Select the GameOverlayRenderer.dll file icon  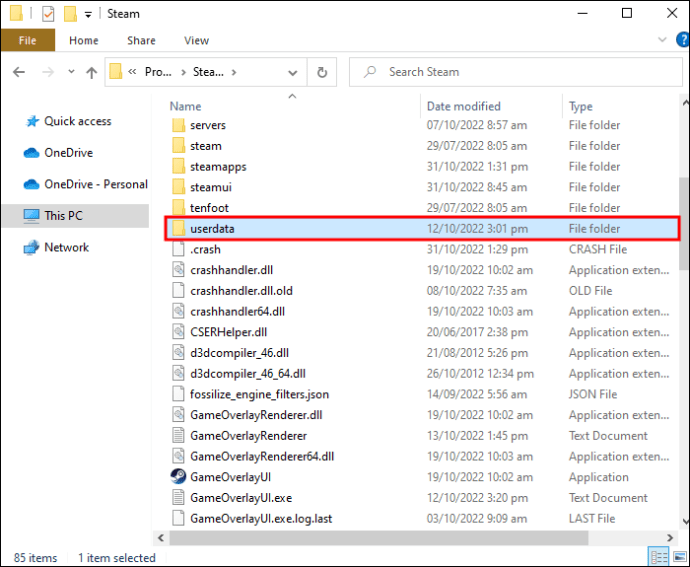(178, 415)
